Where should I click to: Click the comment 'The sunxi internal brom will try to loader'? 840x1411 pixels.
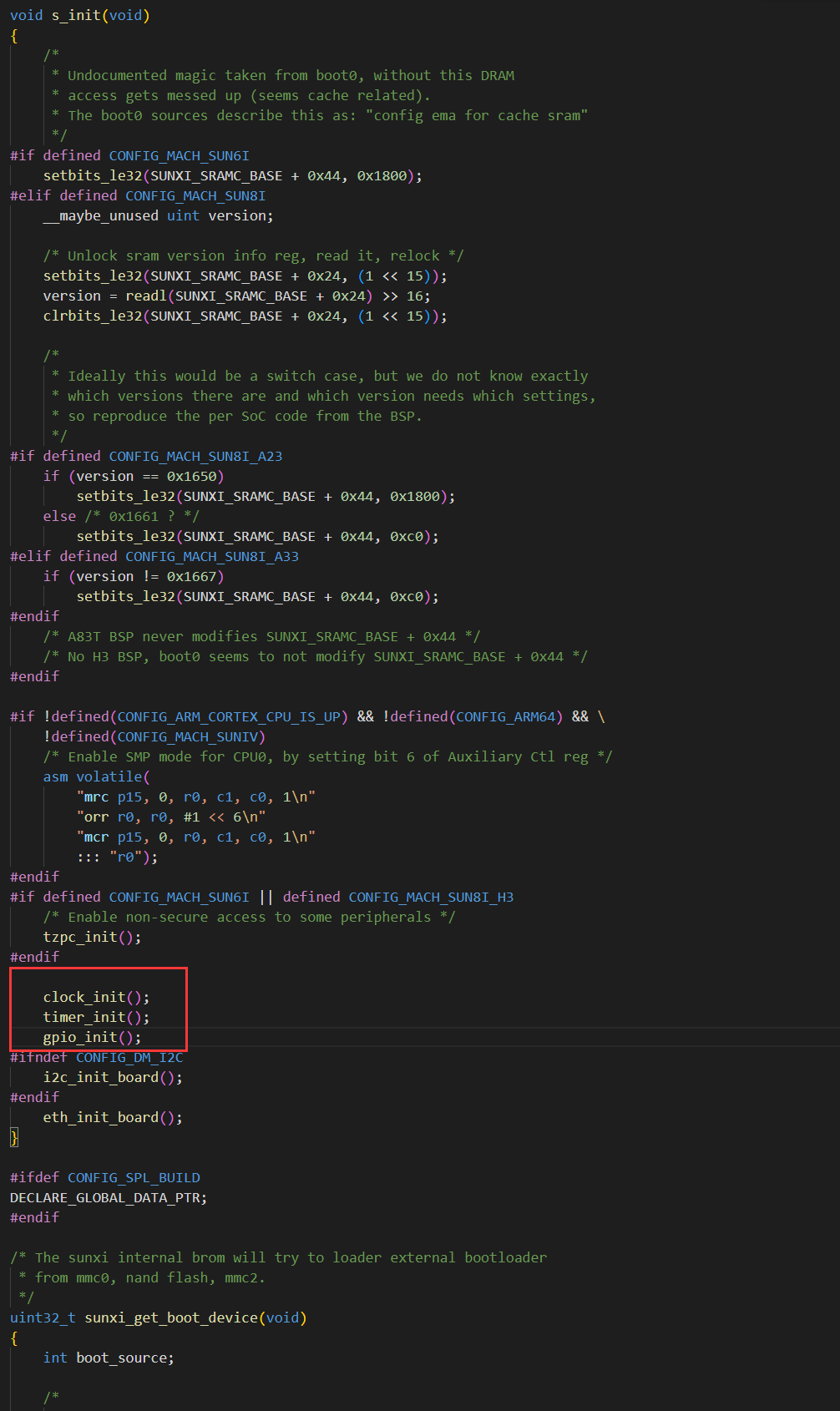[279, 1257]
